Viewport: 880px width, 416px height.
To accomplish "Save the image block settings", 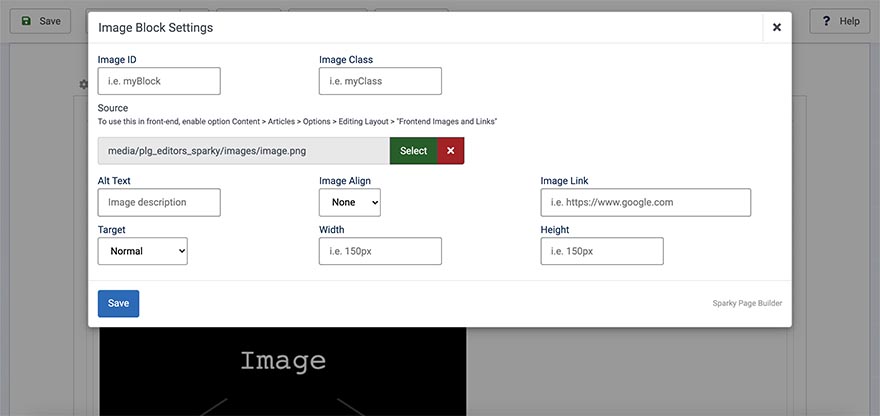I will (x=118, y=303).
